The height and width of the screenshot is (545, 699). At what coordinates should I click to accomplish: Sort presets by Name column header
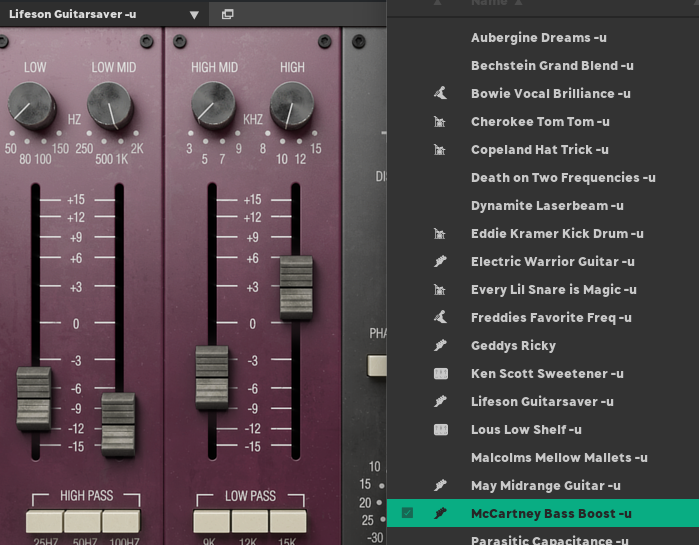pos(489,3)
